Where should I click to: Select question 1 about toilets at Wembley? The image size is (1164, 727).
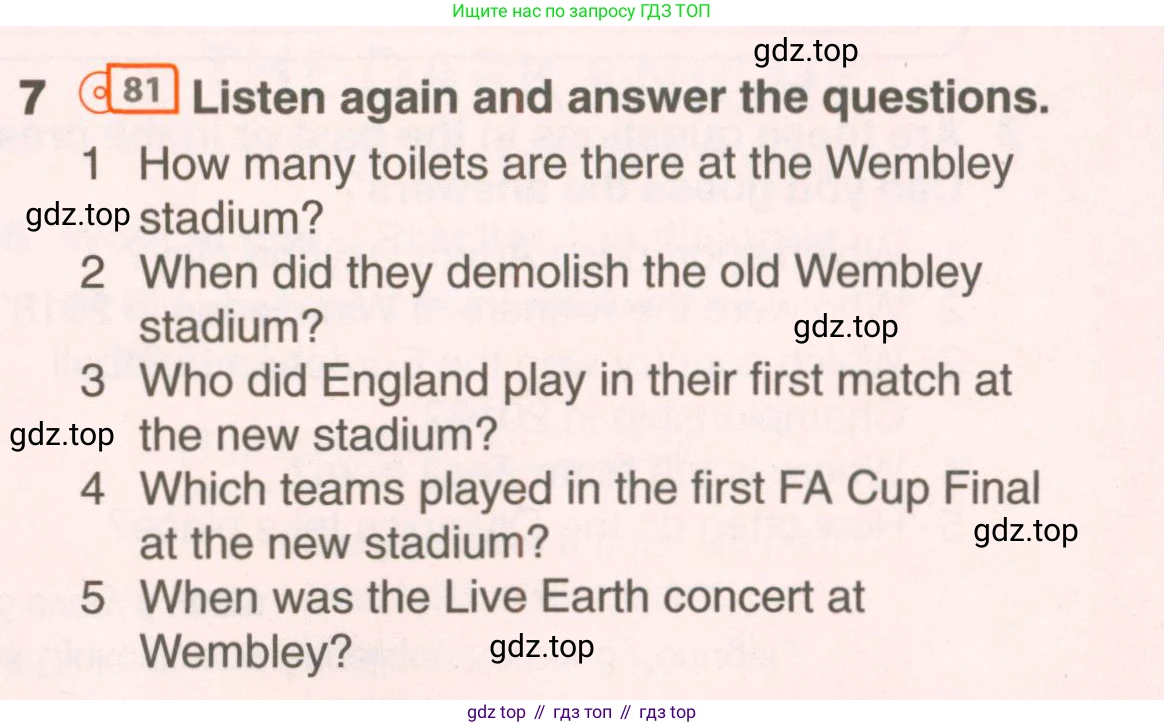click(547, 190)
